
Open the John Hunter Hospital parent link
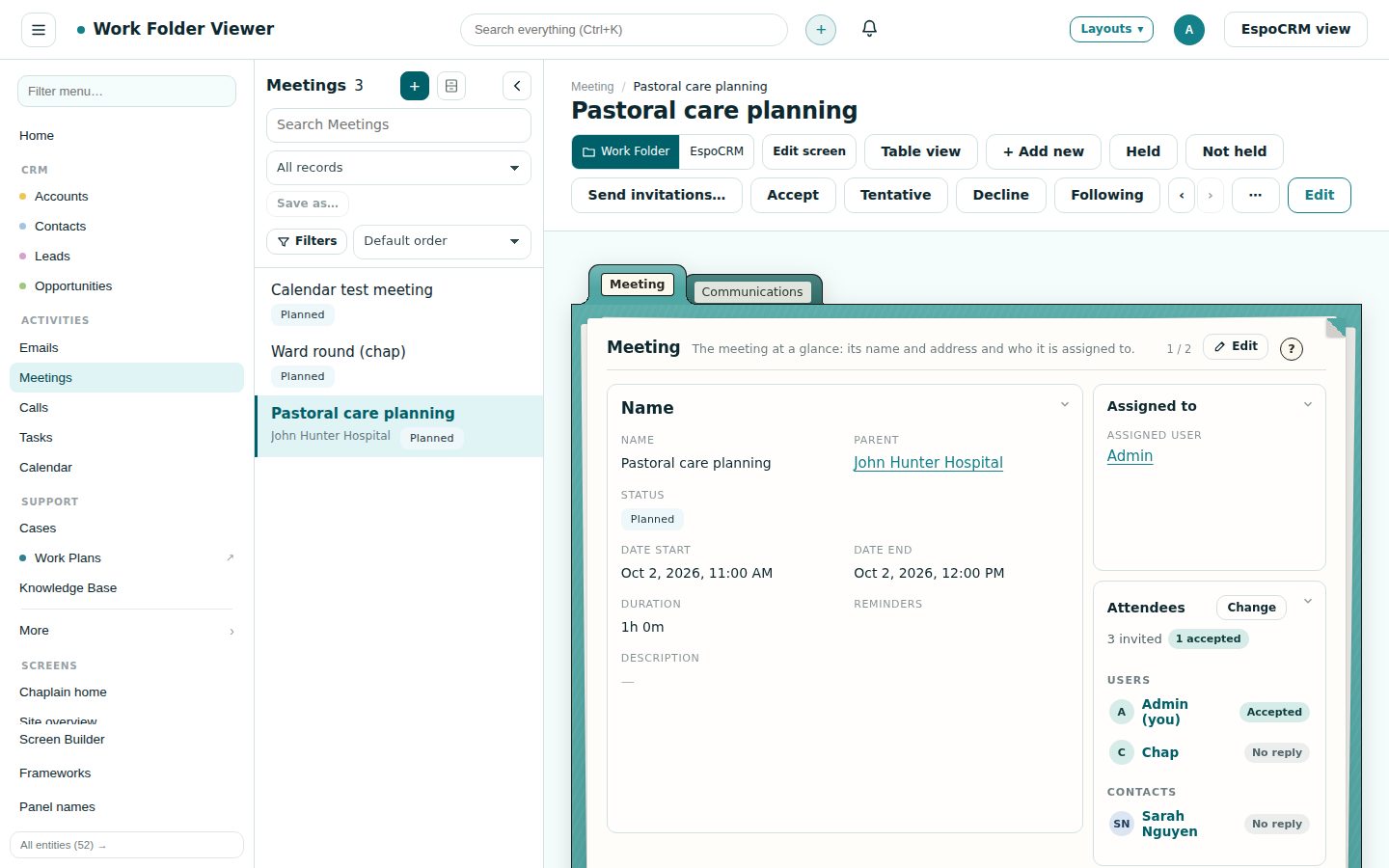point(928,463)
